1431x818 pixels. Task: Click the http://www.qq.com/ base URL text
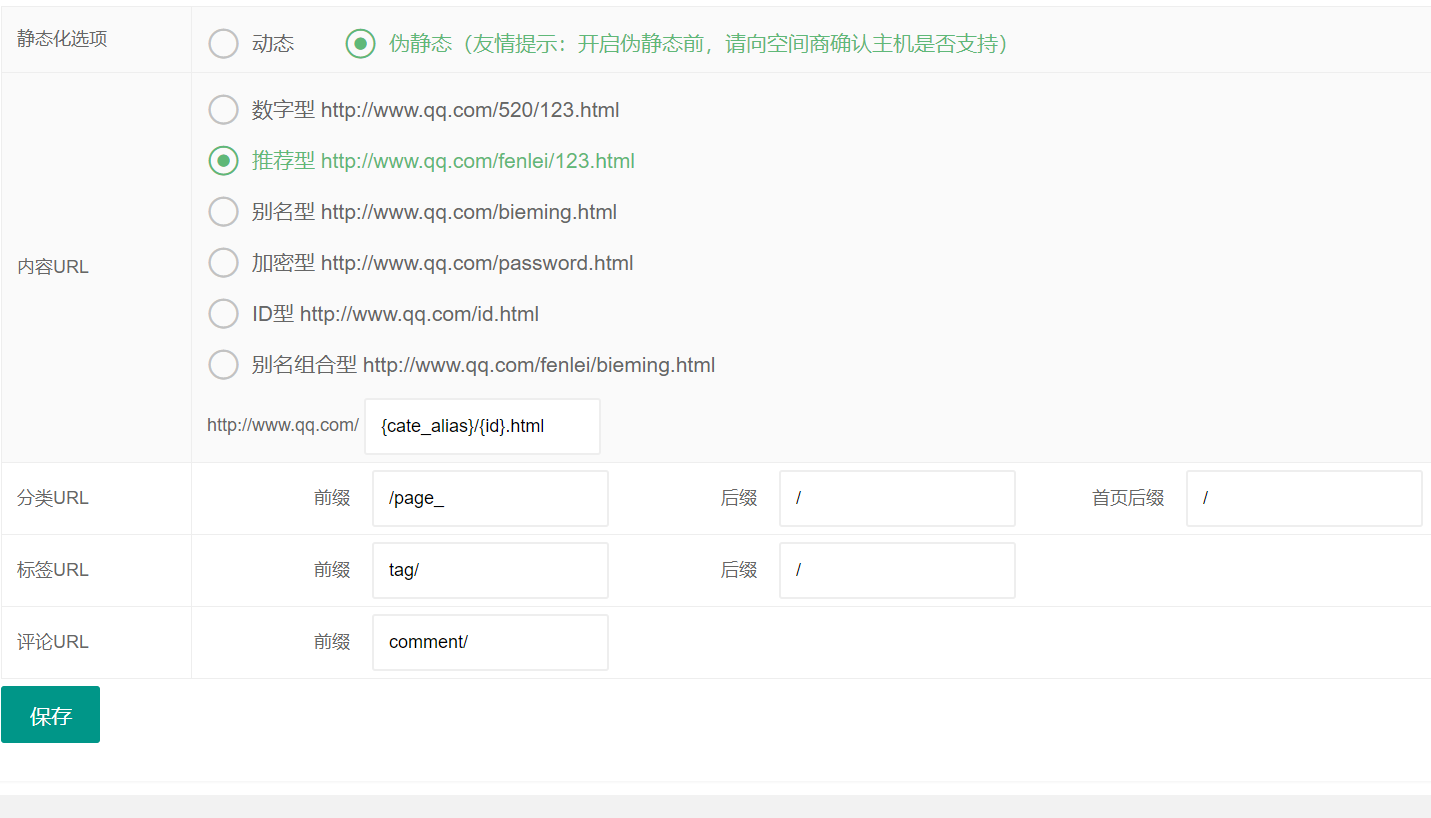click(283, 424)
